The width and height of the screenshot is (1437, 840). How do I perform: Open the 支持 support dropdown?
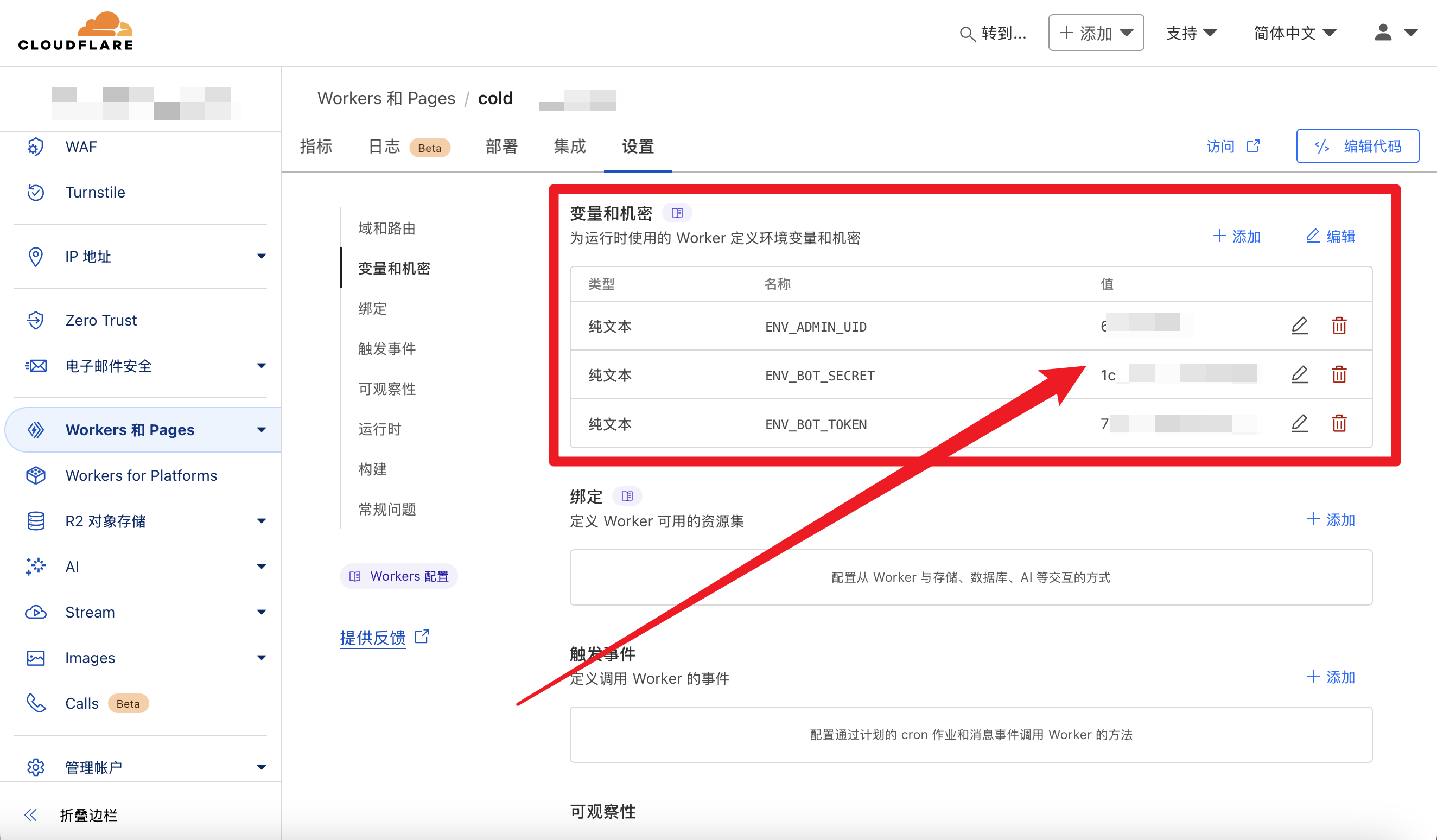pyautogui.click(x=1192, y=33)
